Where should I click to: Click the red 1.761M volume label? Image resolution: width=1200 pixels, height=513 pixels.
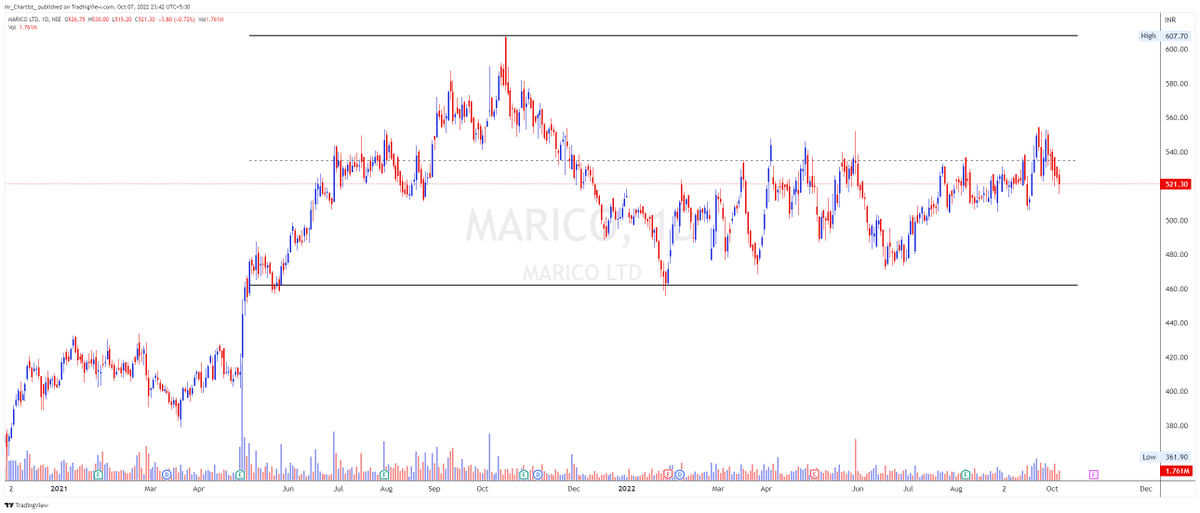tap(1176, 470)
